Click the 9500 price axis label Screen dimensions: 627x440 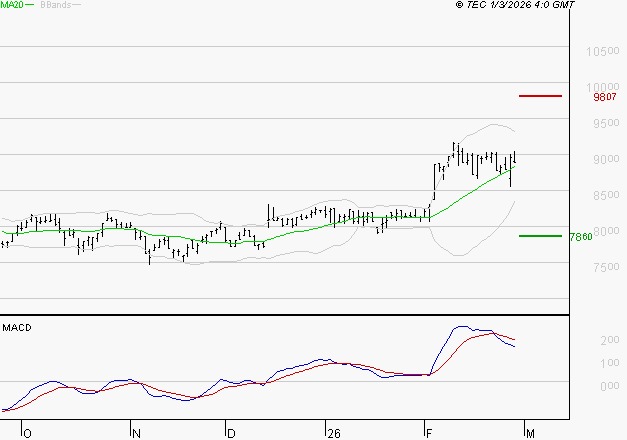coord(606,123)
